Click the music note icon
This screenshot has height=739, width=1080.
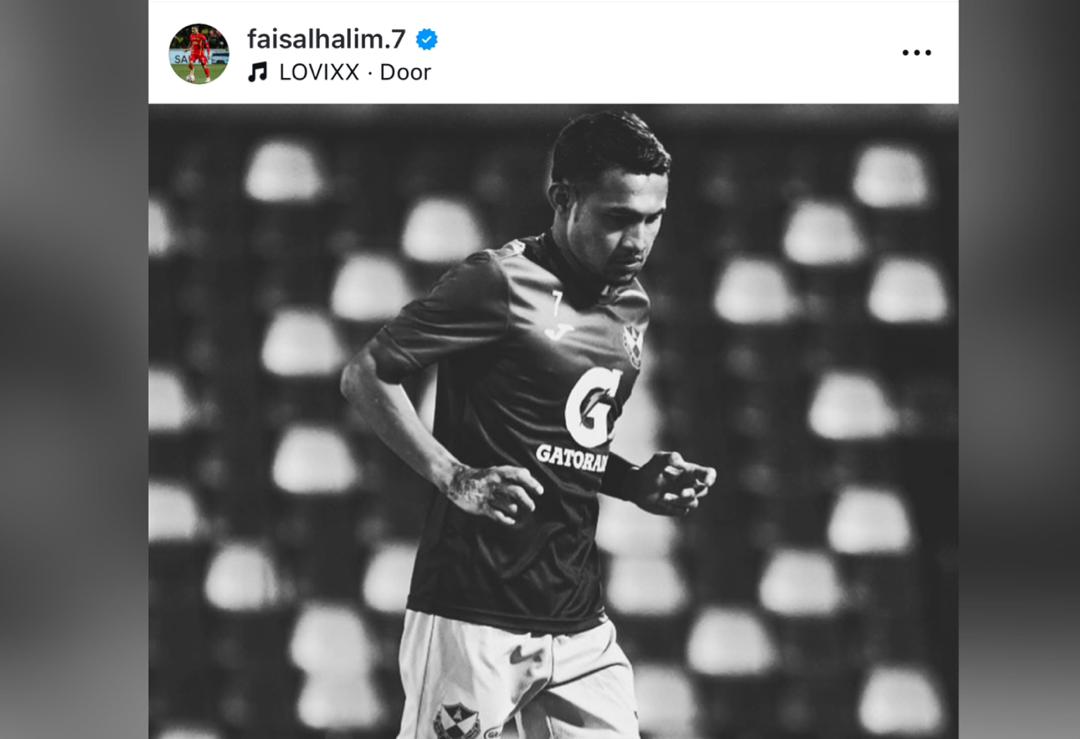pyautogui.click(x=258, y=72)
